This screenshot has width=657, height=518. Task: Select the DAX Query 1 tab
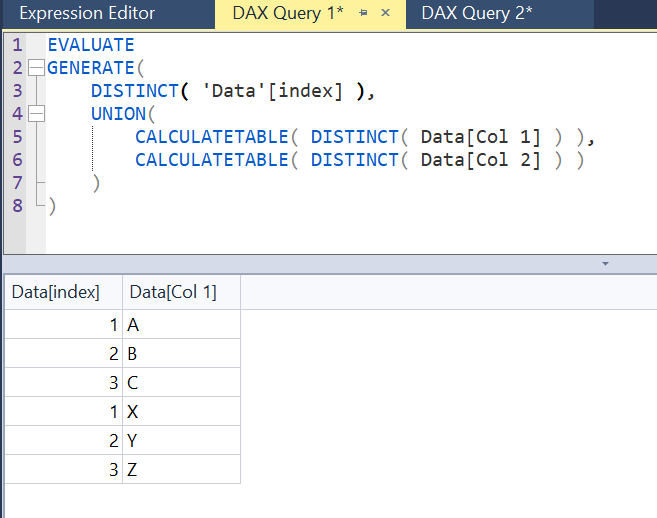(x=287, y=14)
